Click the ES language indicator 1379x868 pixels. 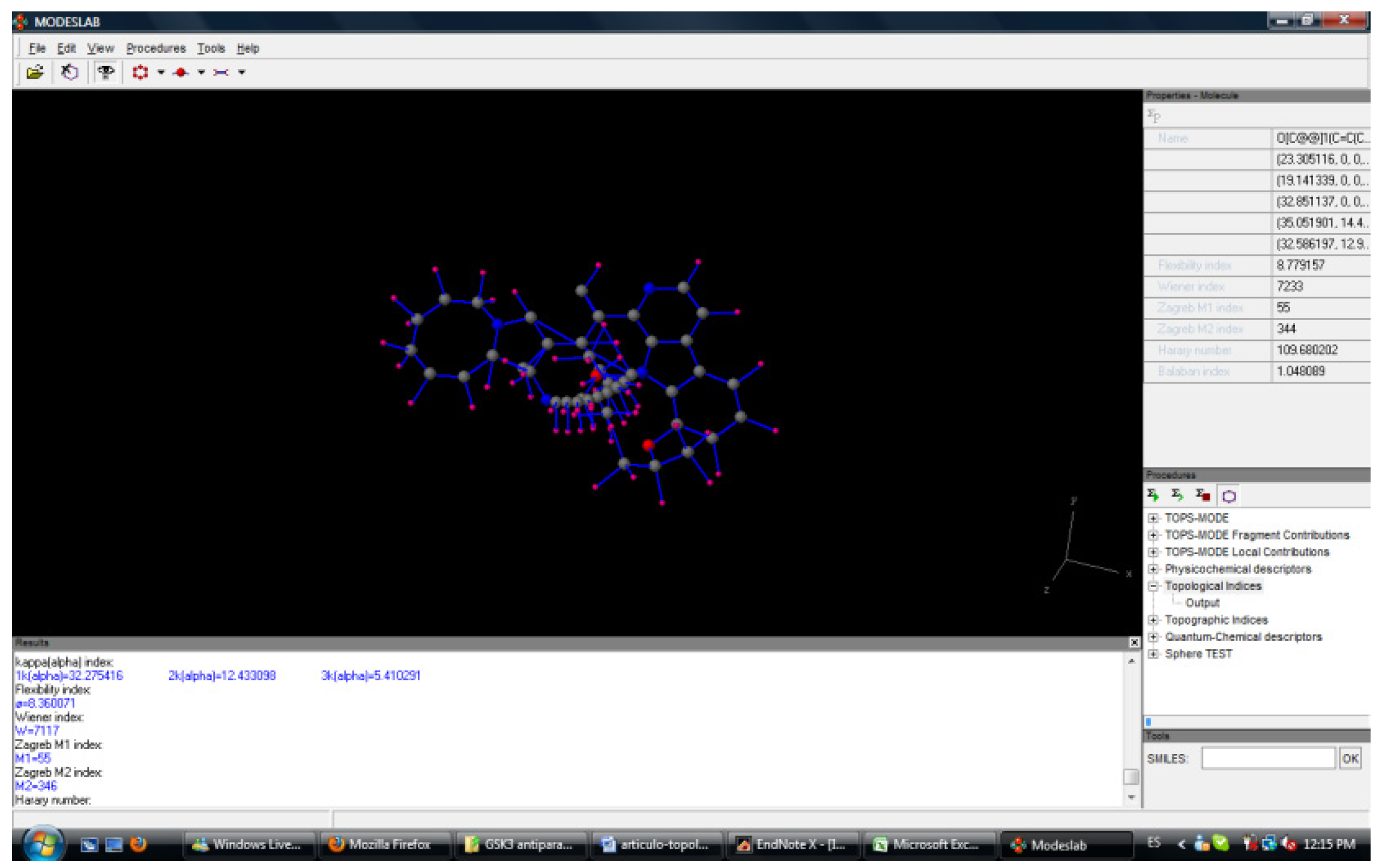point(1153,843)
